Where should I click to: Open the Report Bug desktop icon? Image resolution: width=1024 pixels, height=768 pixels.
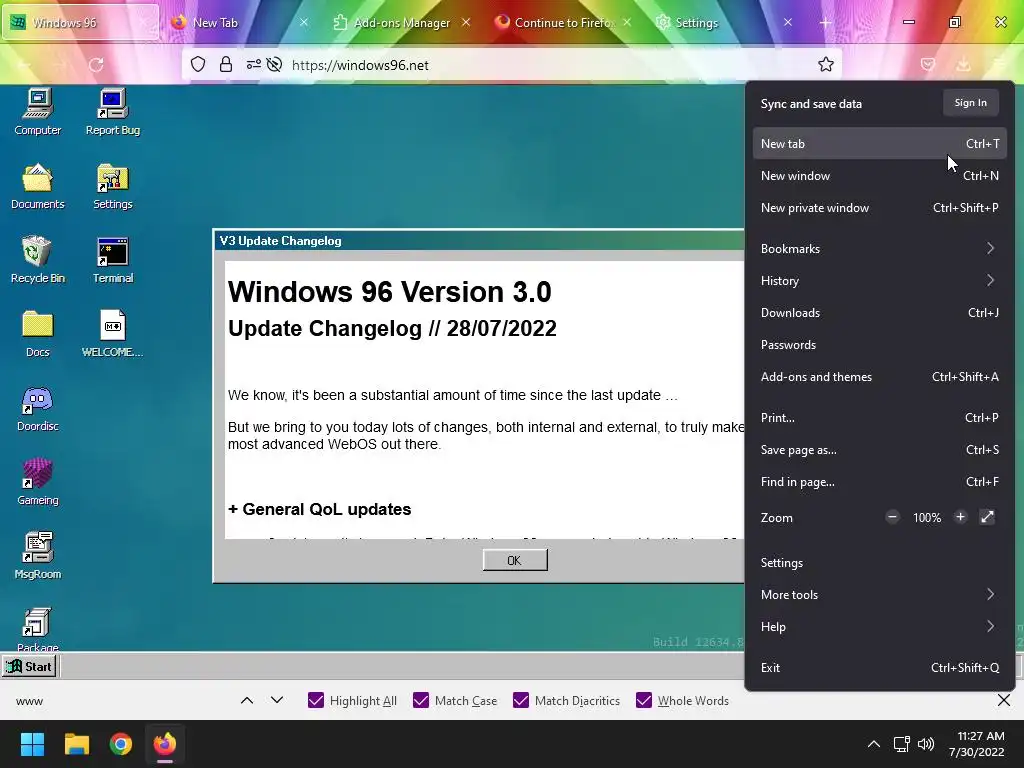click(x=112, y=111)
